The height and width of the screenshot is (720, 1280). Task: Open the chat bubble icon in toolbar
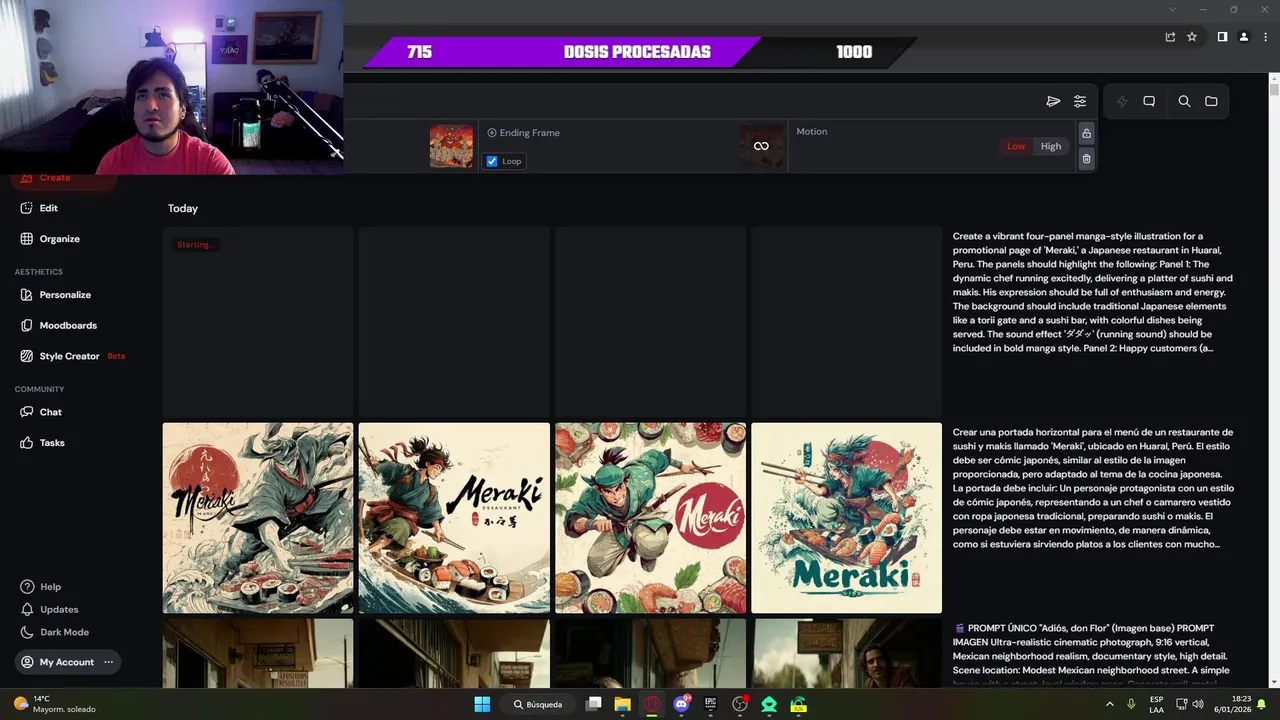pyautogui.click(x=1149, y=101)
